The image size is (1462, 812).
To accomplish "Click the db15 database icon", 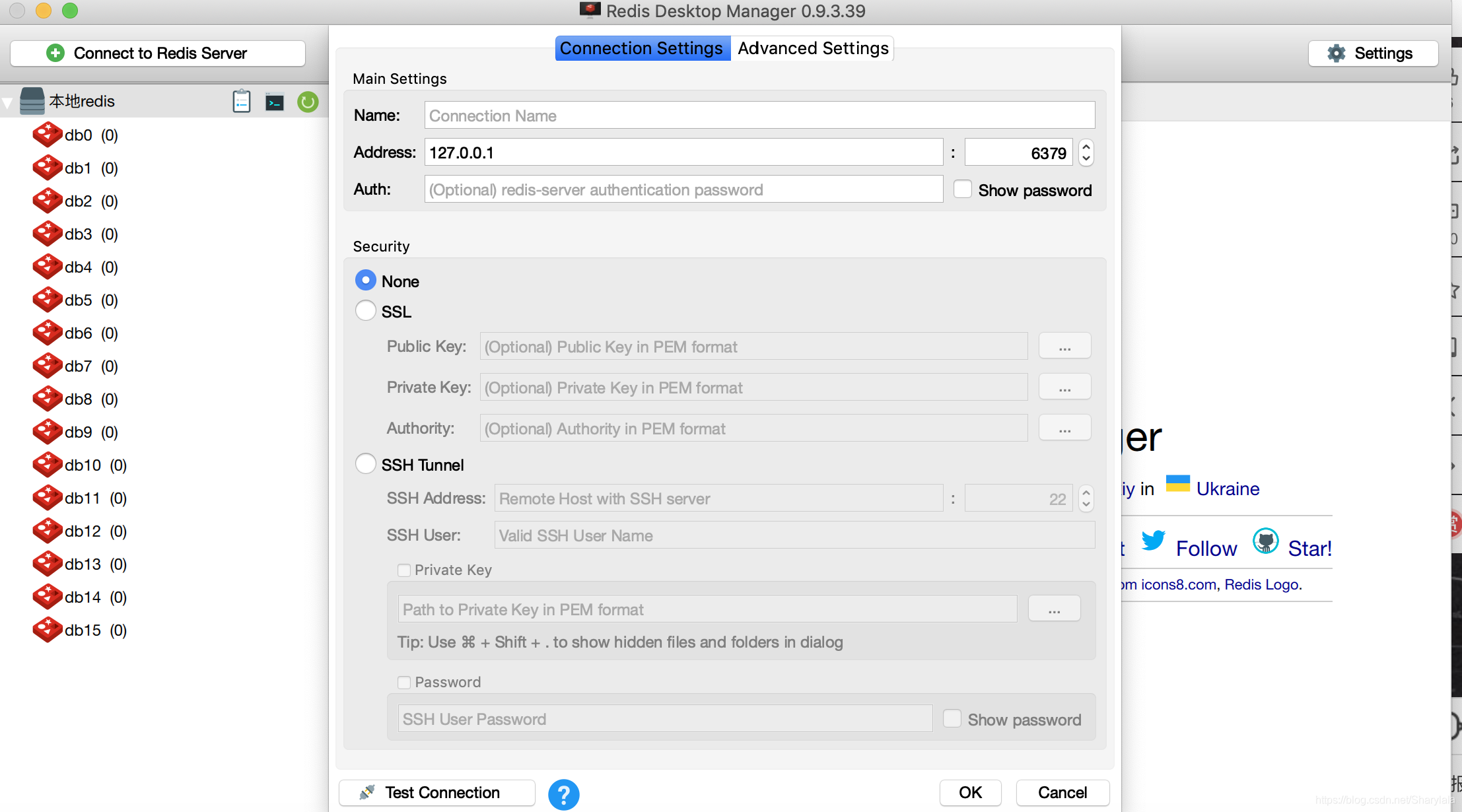I will click(x=48, y=630).
